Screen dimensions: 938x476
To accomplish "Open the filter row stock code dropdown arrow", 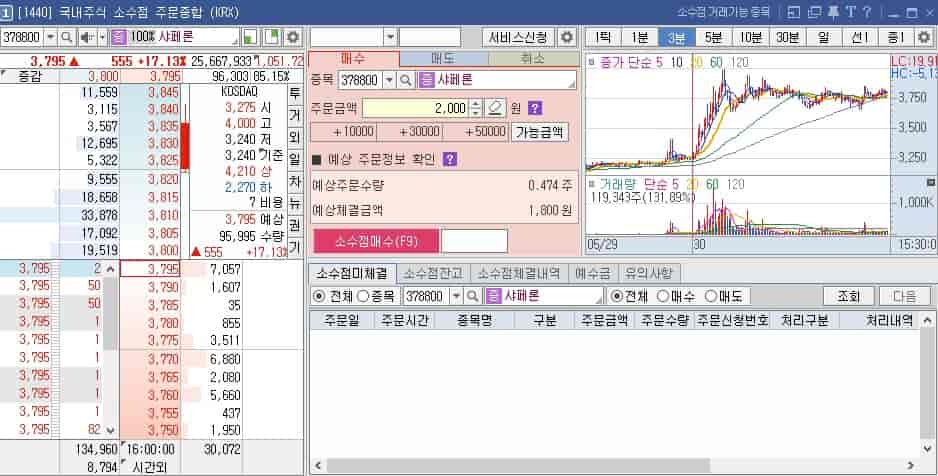I will pos(456,296).
